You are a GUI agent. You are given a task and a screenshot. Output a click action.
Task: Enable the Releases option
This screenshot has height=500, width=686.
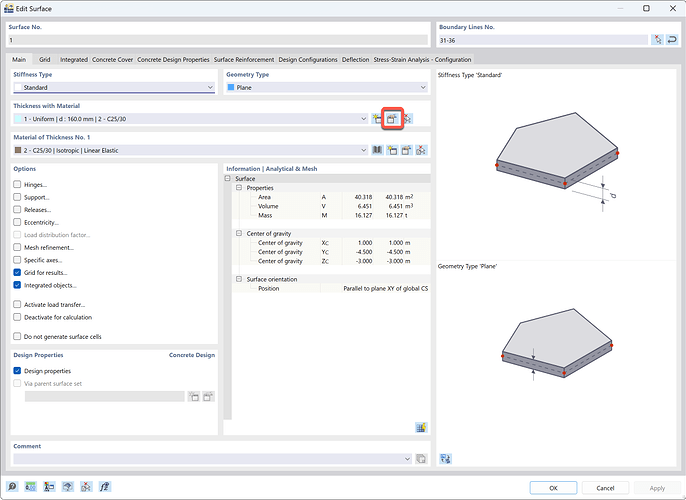pyautogui.click(x=17, y=210)
